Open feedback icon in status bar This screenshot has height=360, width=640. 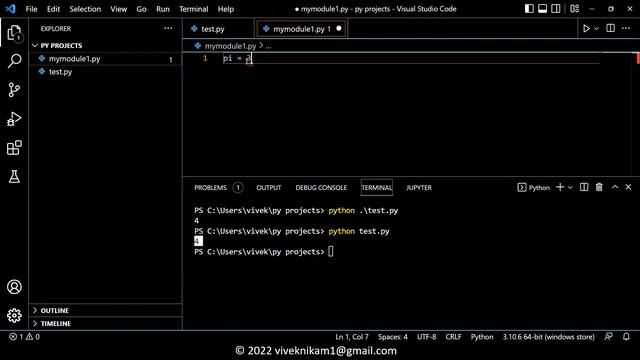tap(609, 337)
